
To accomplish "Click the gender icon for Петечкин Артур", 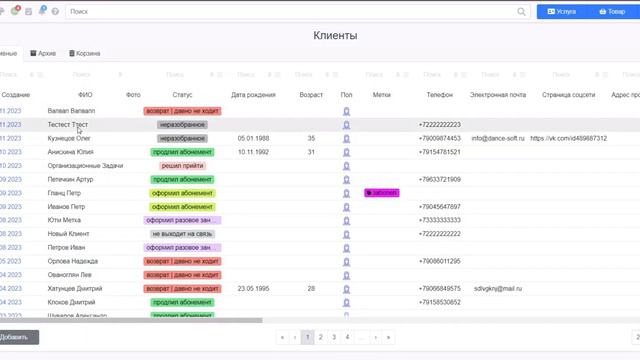I will tap(346, 180).
